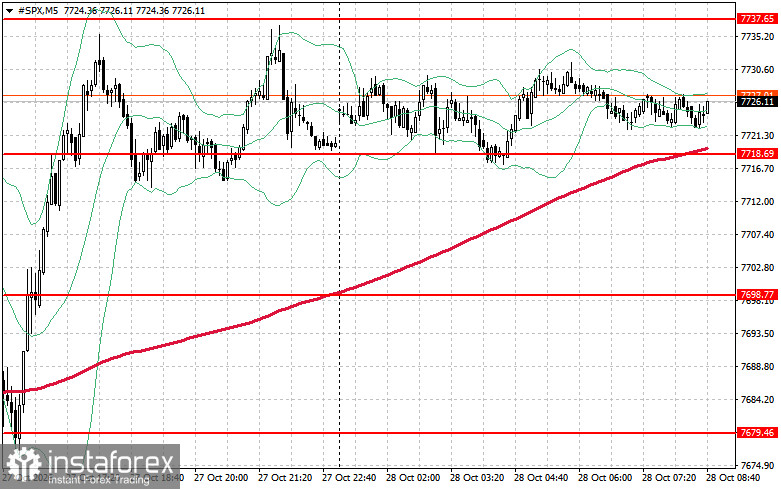Screen dimensions: 781x489
Task: Click the 7707.40 price scale value
Action: click(758, 235)
